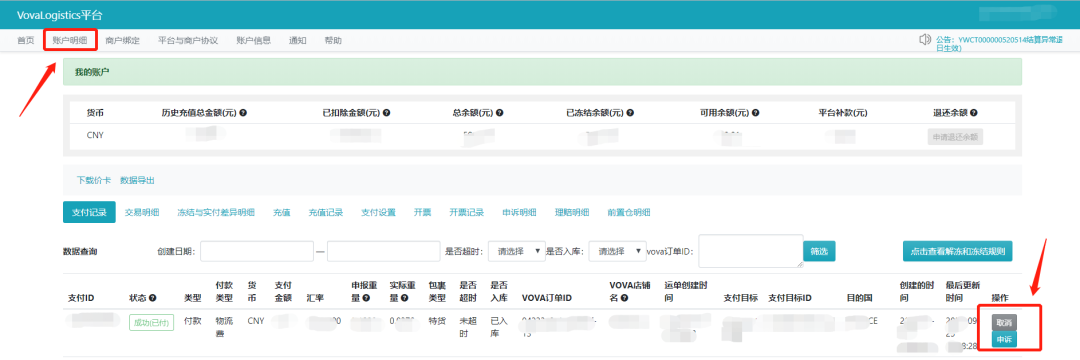Click the 申诉 button in 操作 column
Viewport: 1080px width, 360px height.
pyautogui.click(x=1004, y=338)
